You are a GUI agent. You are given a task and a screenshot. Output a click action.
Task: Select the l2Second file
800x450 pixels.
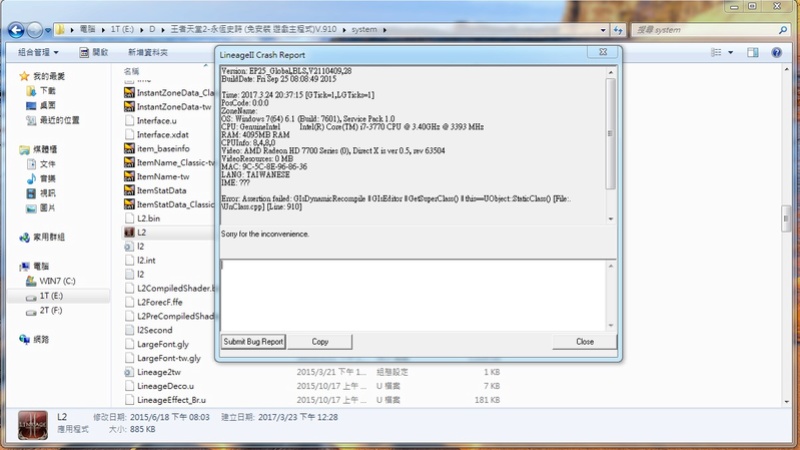pos(155,330)
